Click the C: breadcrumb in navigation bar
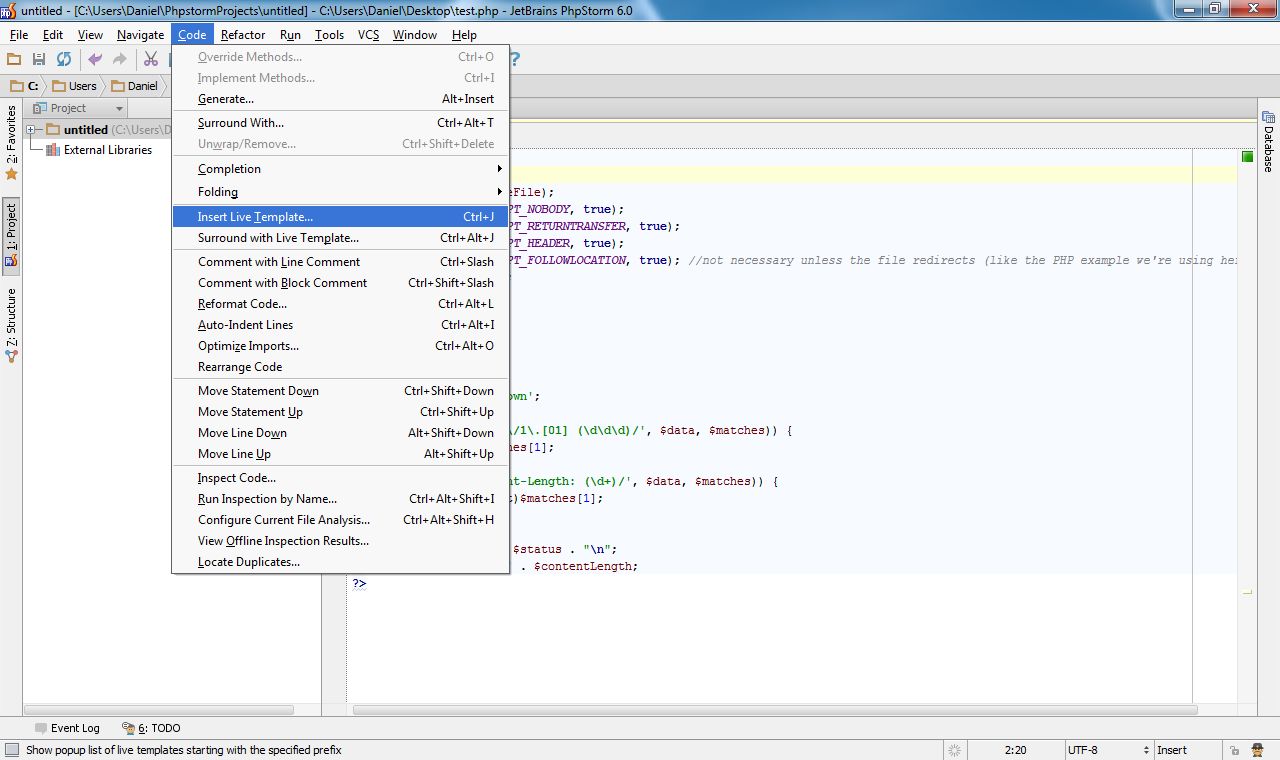 23,86
